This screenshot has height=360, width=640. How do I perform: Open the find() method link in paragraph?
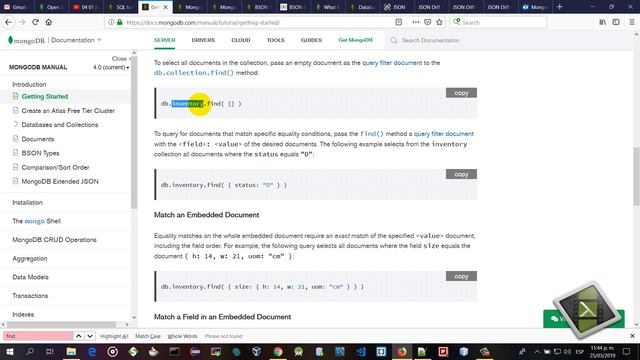pyautogui.click(x=372, y=134)
